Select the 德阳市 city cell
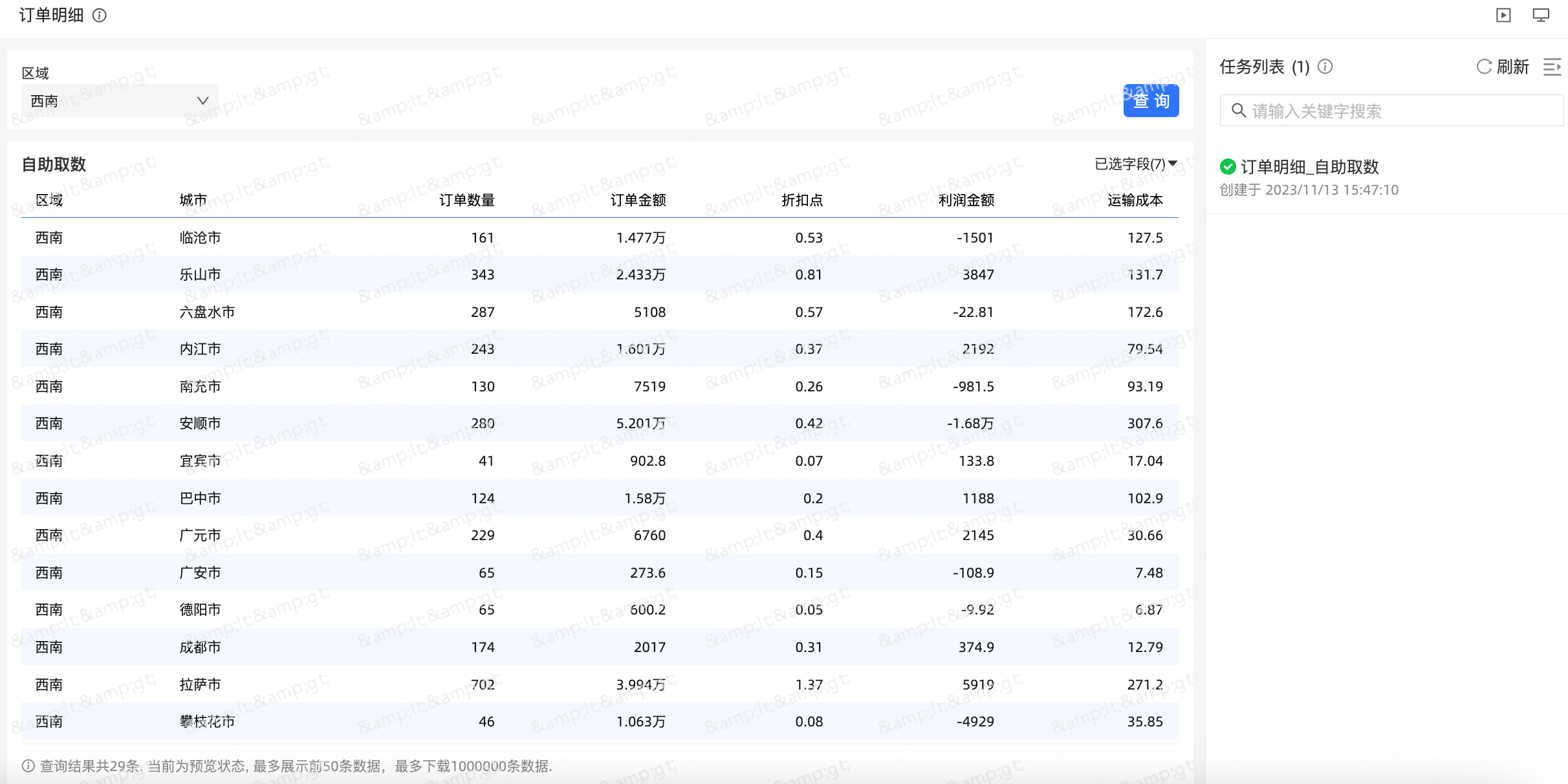This screenshot has height=784, width=1568. click(x=201, y=609)
